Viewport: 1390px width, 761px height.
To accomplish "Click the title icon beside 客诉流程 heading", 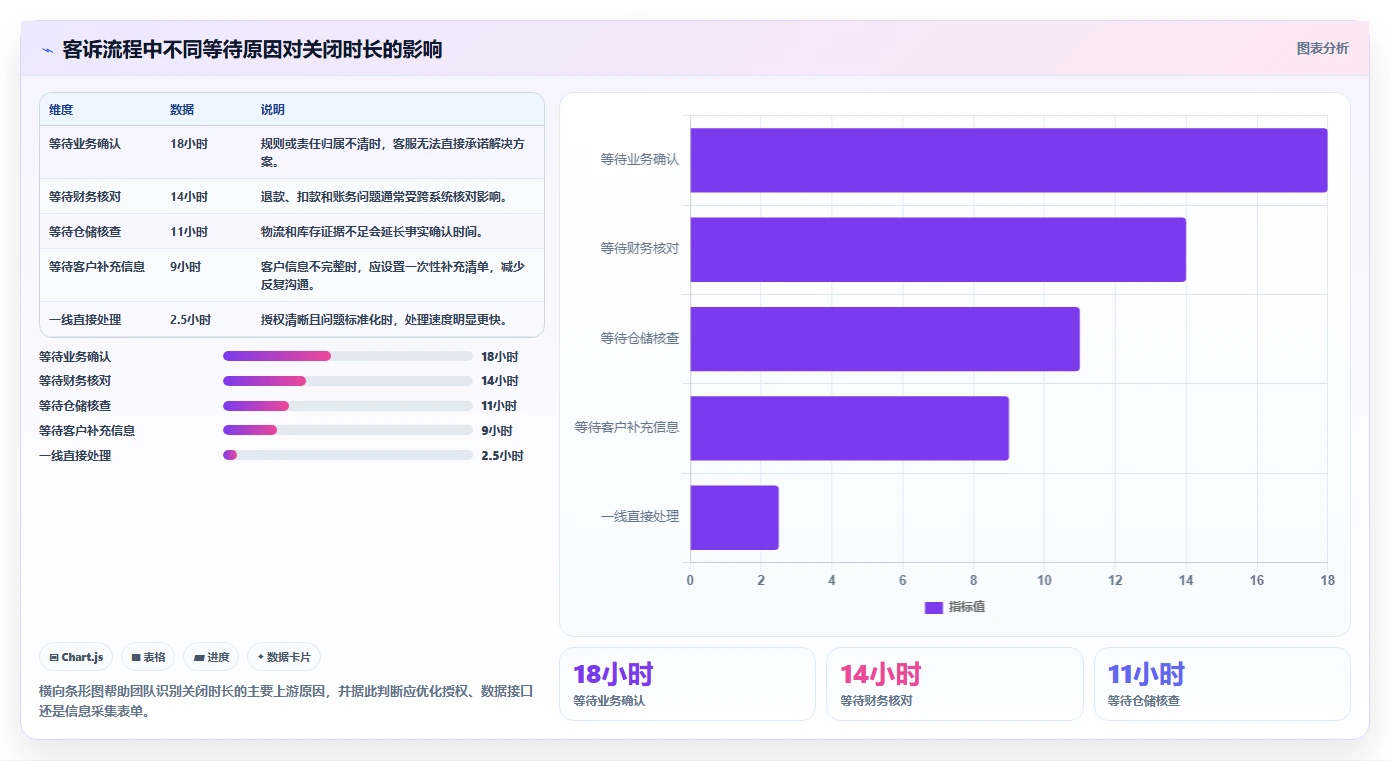I will (x=48, y=50).
